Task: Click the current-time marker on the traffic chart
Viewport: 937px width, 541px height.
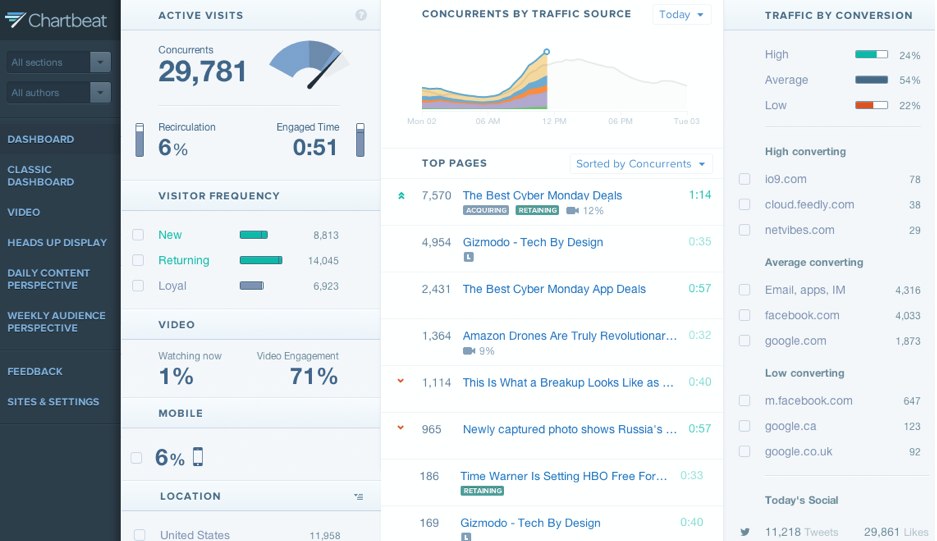Action: tap(547, 52)
